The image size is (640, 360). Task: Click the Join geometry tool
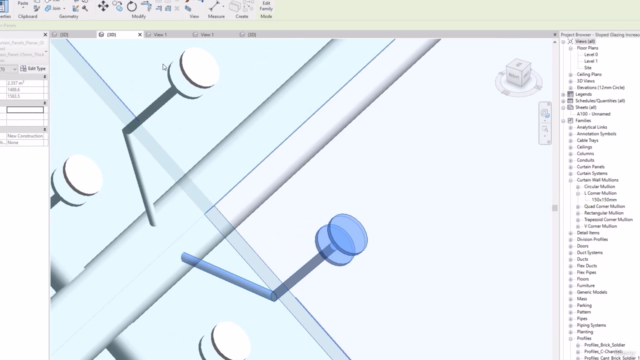point(55,8)
